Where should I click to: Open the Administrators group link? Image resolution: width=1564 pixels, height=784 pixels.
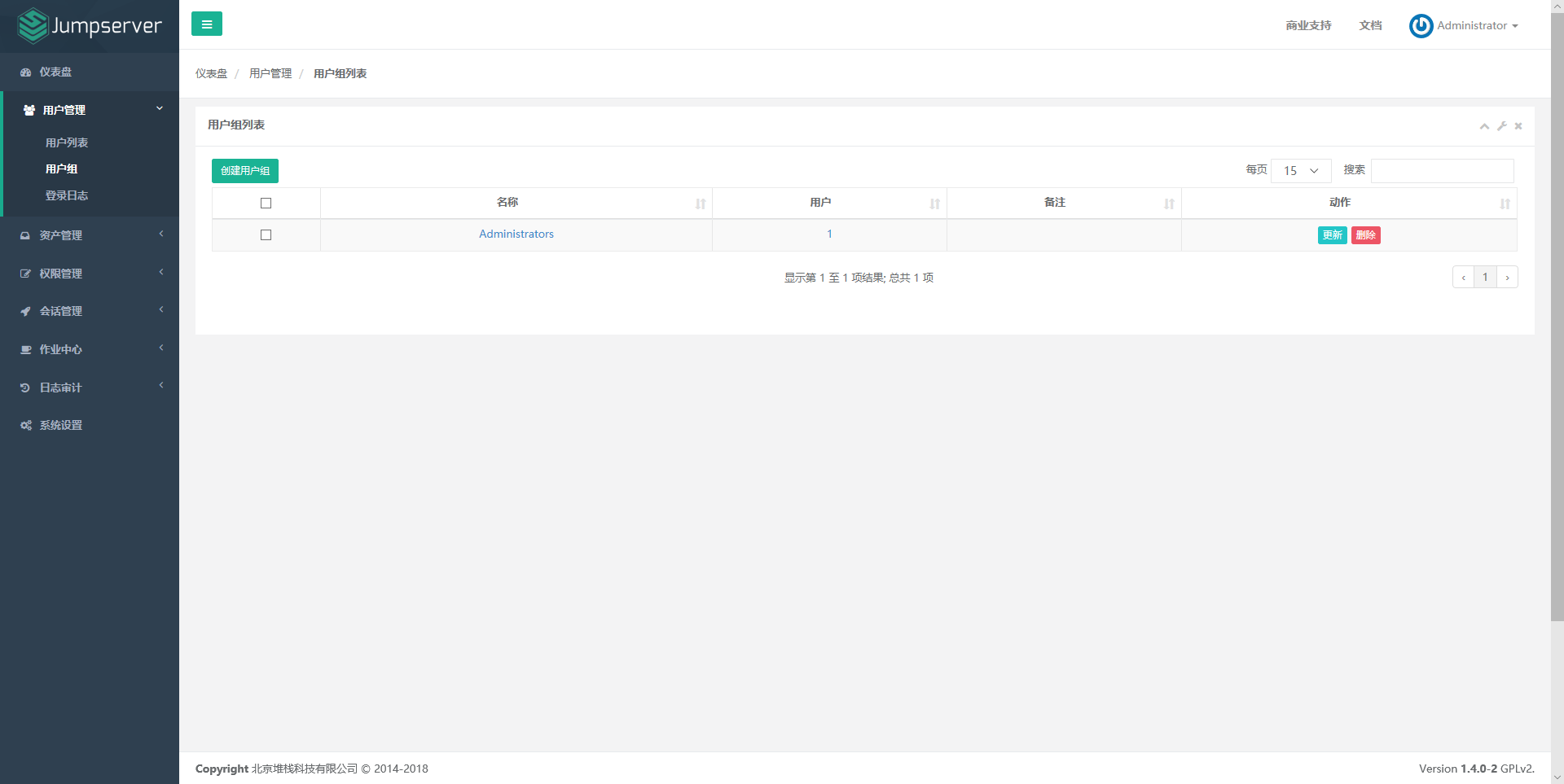pos(516,234)
